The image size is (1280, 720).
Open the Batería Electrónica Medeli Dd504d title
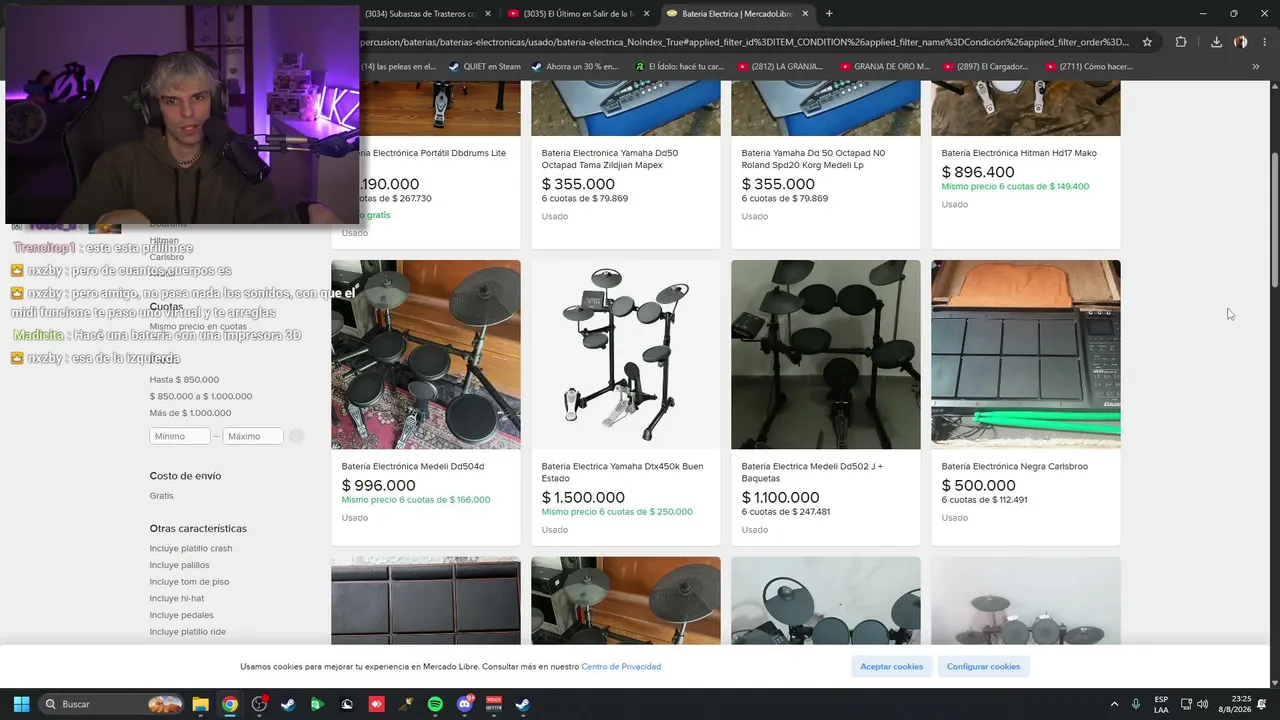point(413,466)
